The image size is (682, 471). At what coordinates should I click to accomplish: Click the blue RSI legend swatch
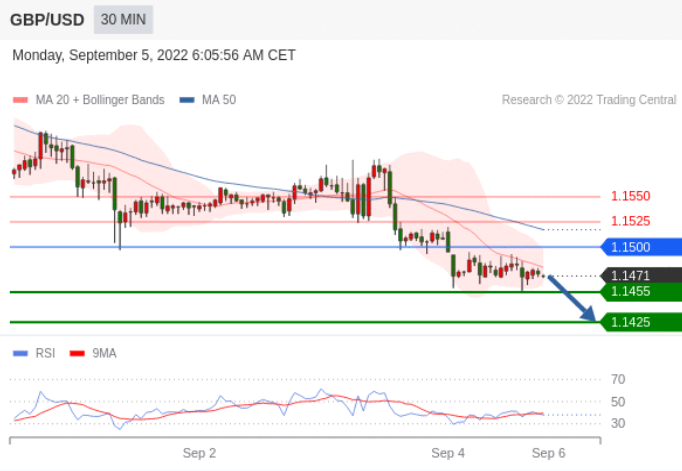pos(20,354)
